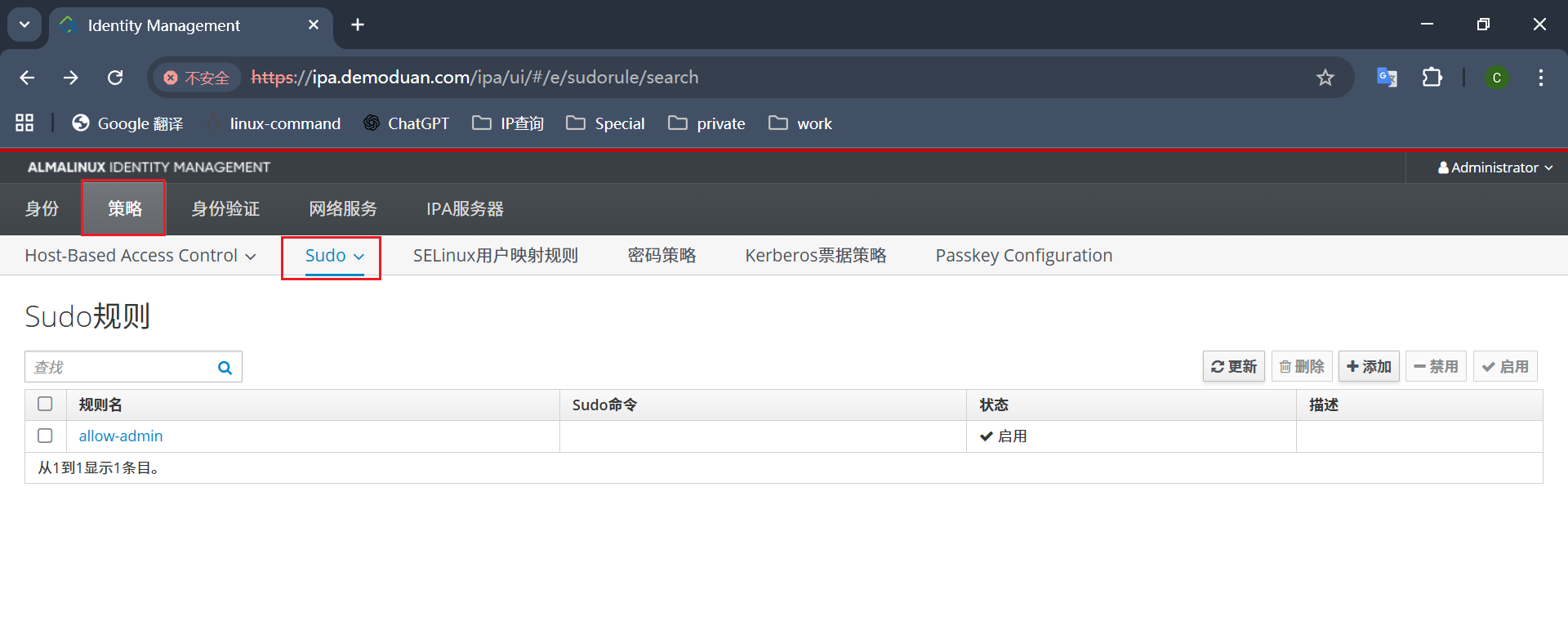Switch to the 身份 tab
1568x617 pixels.
[42, 209]
